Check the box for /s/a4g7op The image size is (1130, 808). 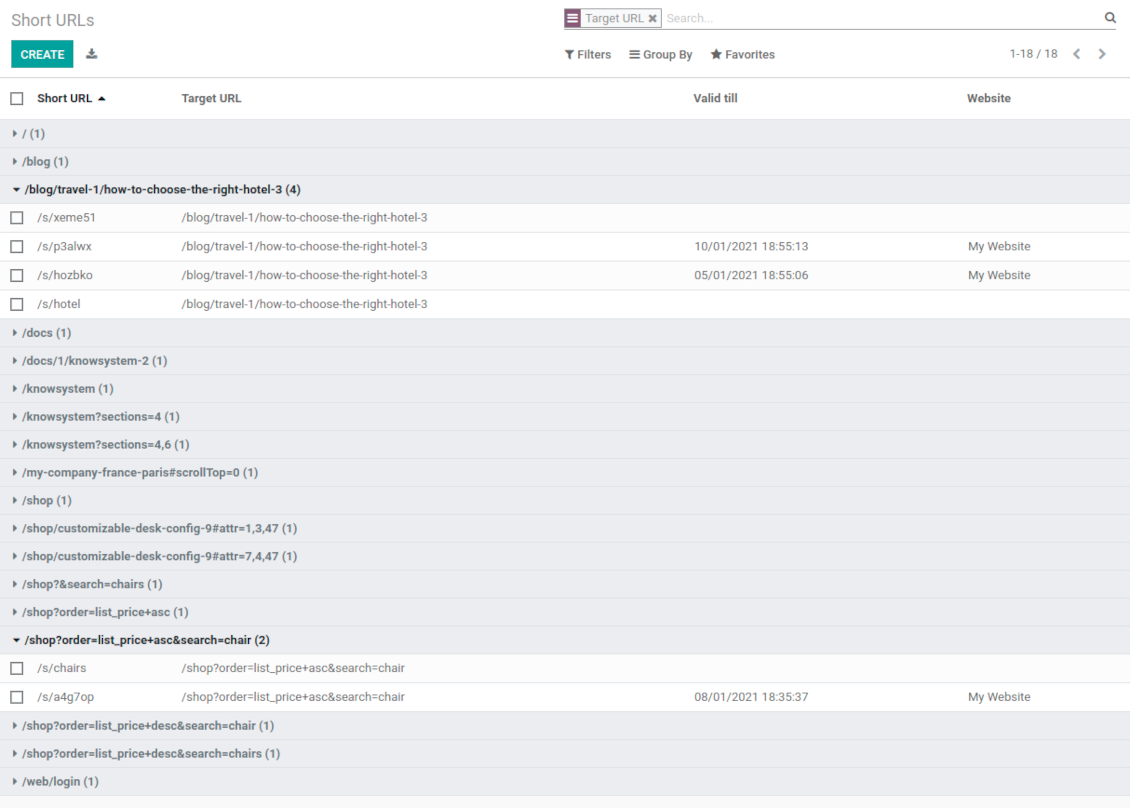pos(17,697)
